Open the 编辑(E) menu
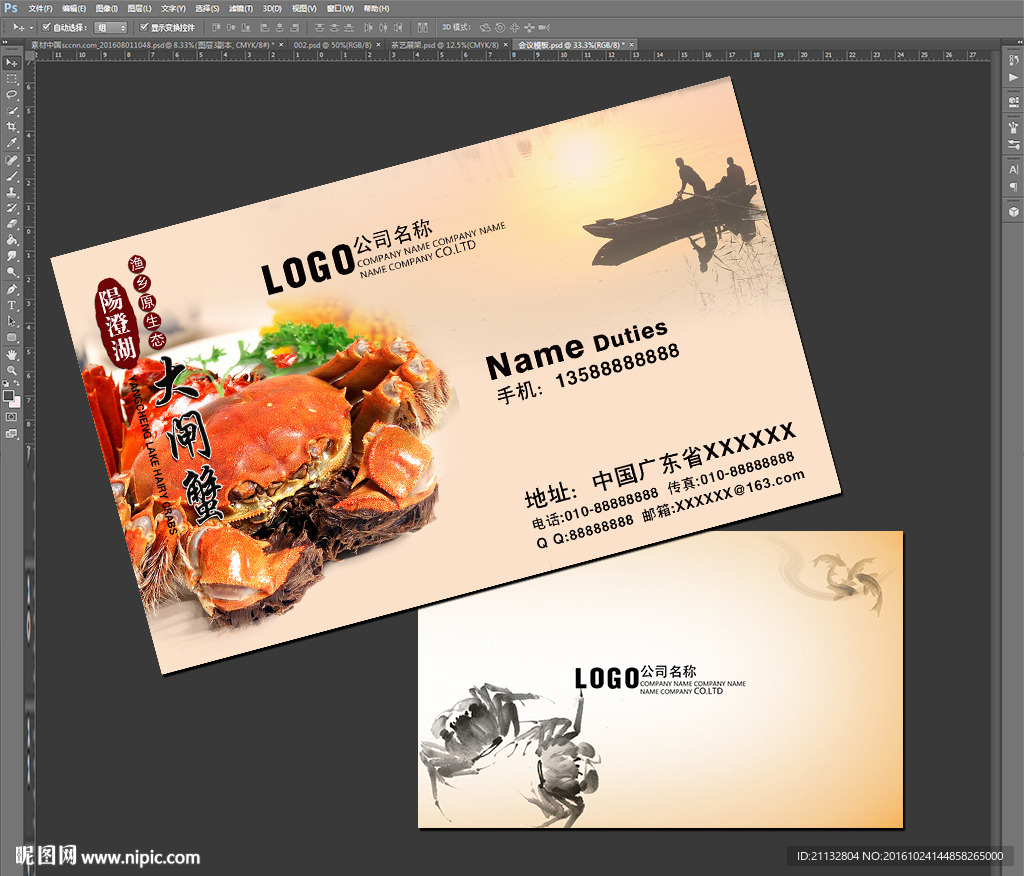 [74, 8]
